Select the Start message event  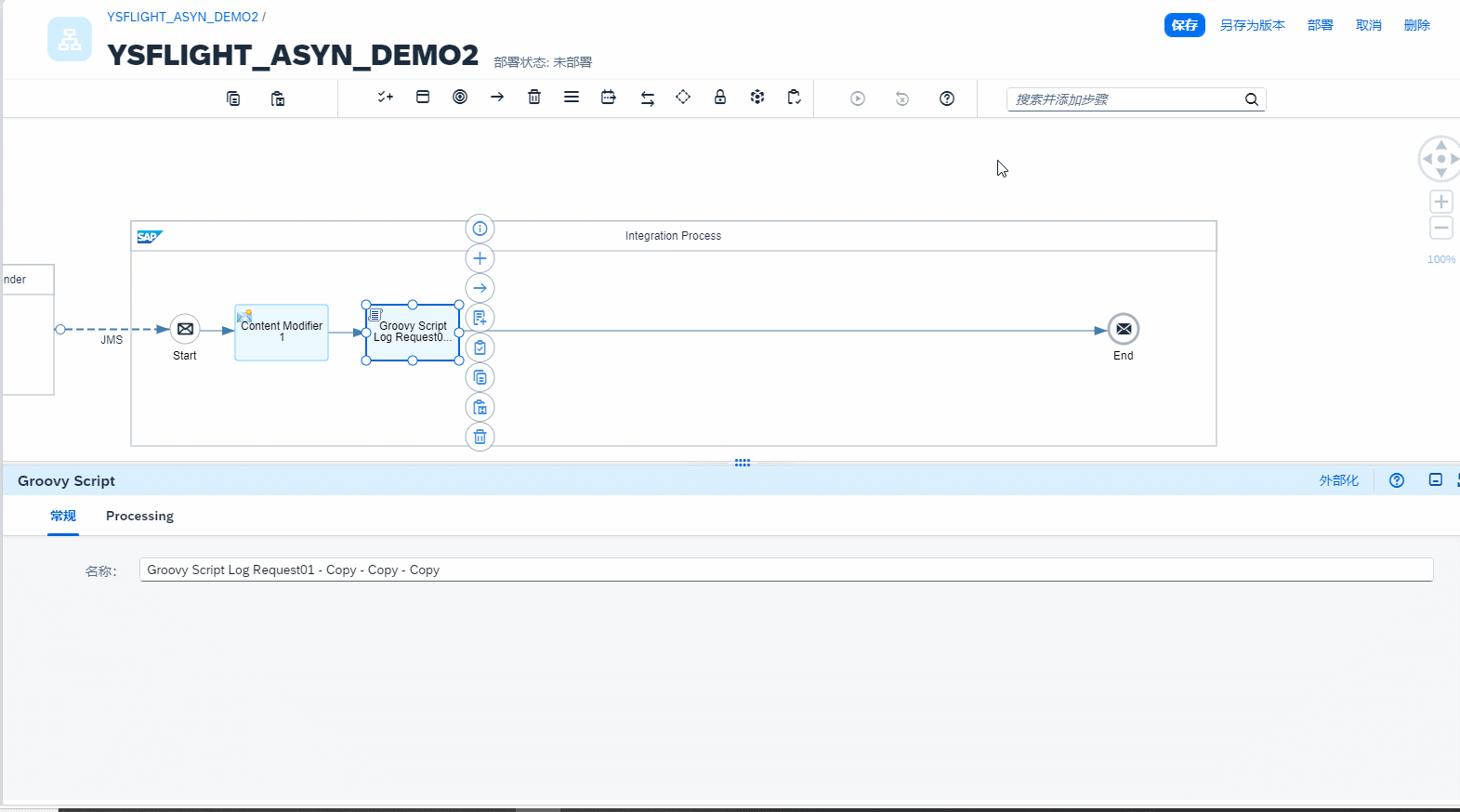point(185,329)
